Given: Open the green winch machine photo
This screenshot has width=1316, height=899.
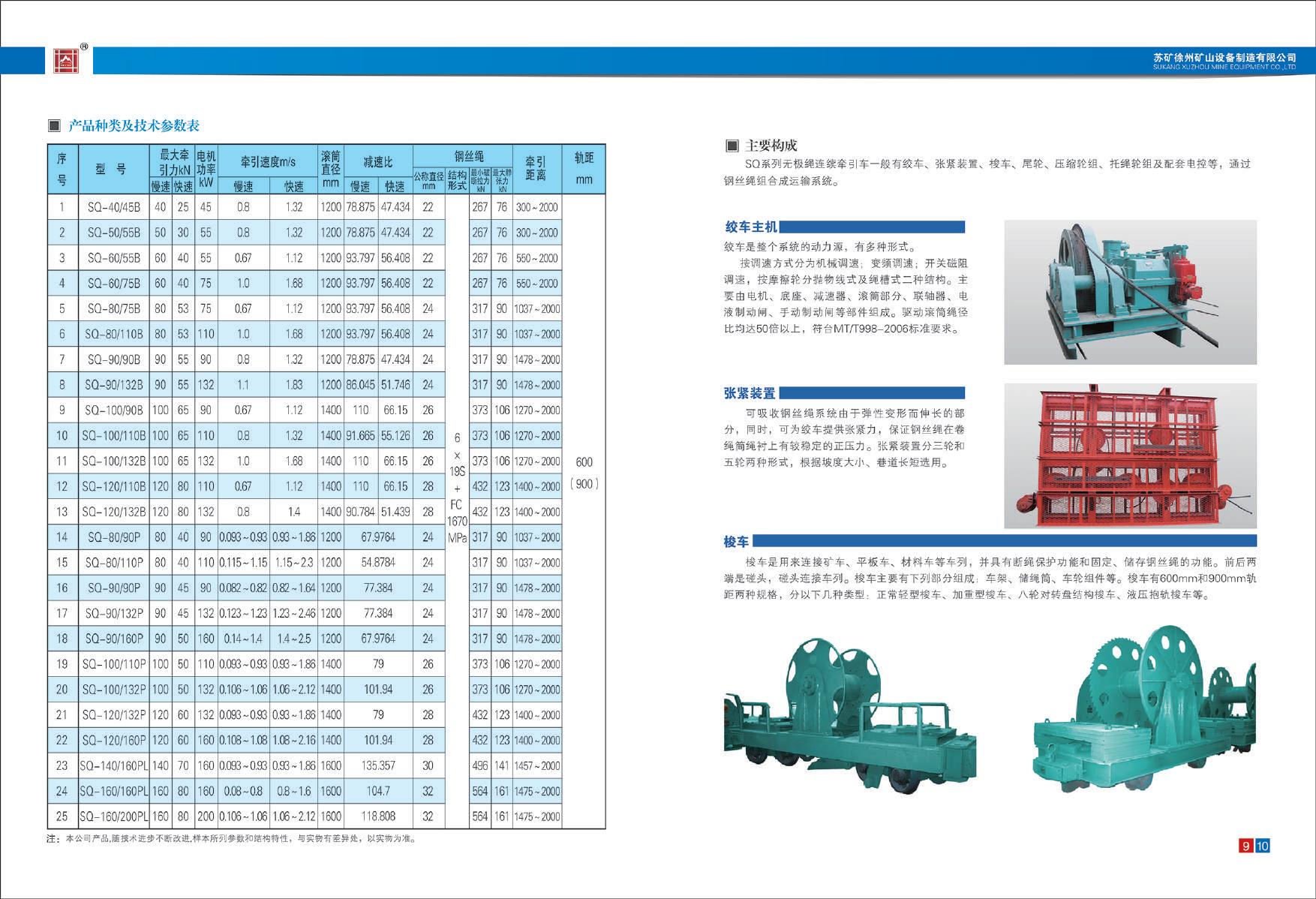Looking at the screenshot, I should pyautogui.click(x=1130, y=293).
